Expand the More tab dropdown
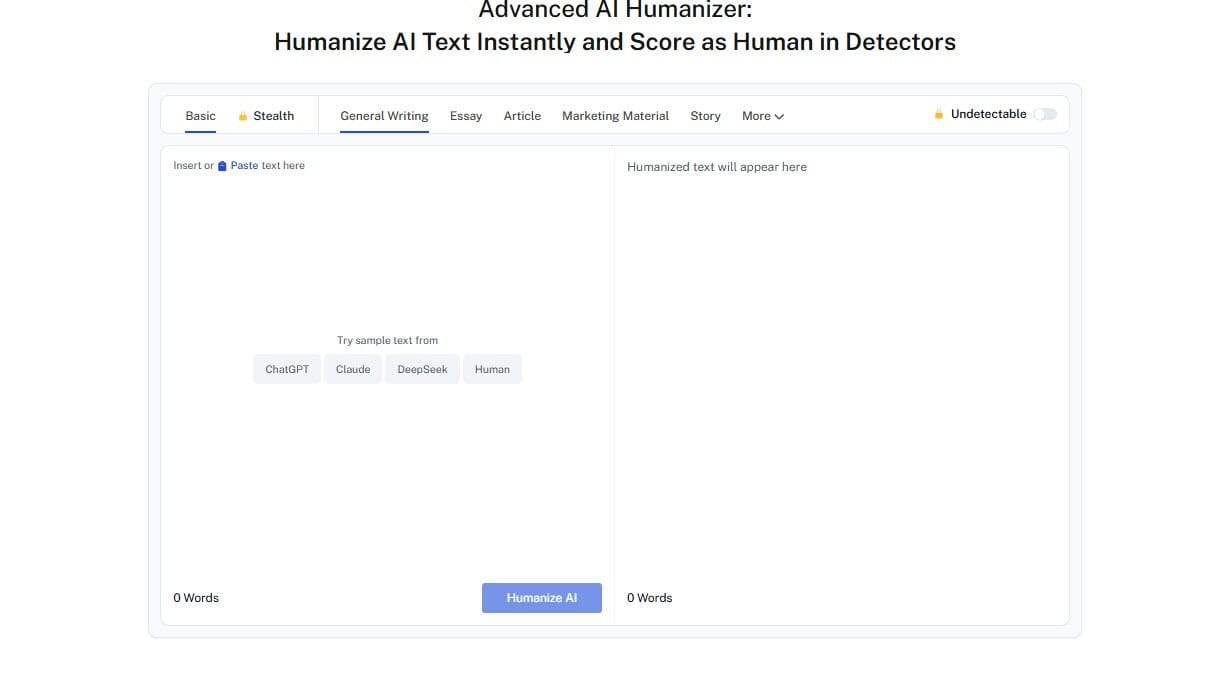The width and height of the screenshot is (1222, 684). (762, 115)
